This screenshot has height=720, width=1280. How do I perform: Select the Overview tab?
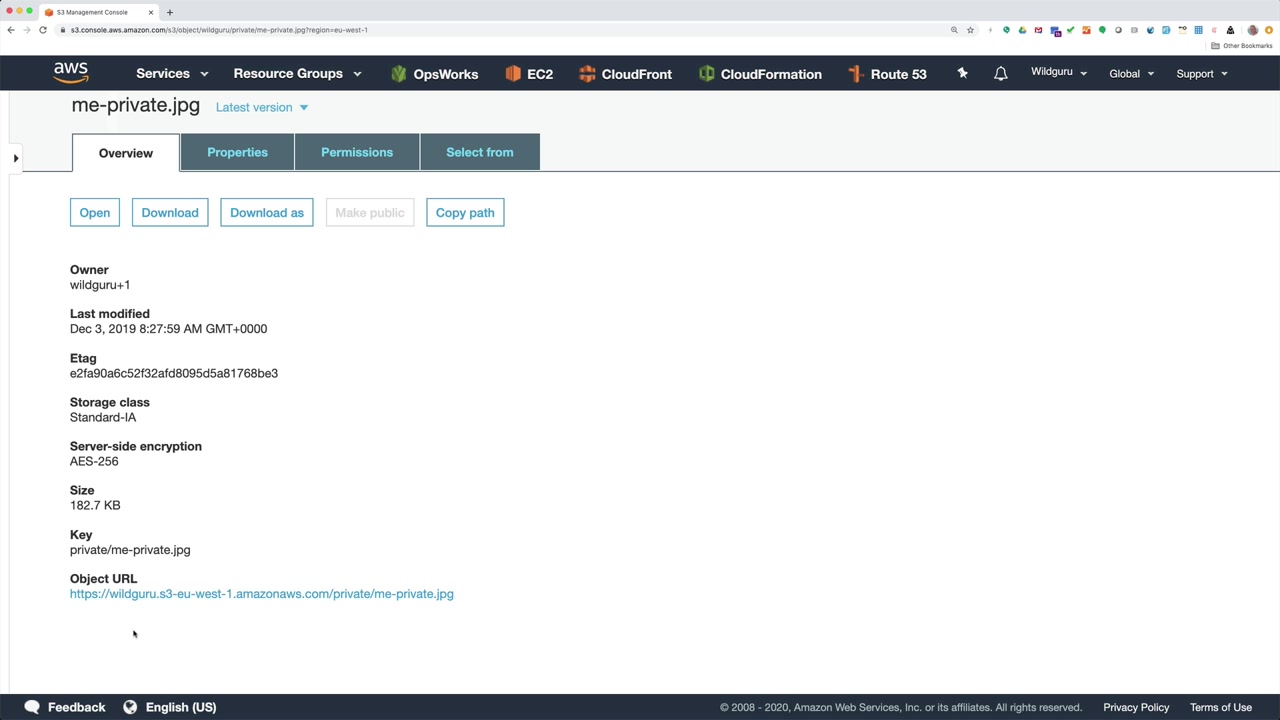coord(126,153)
